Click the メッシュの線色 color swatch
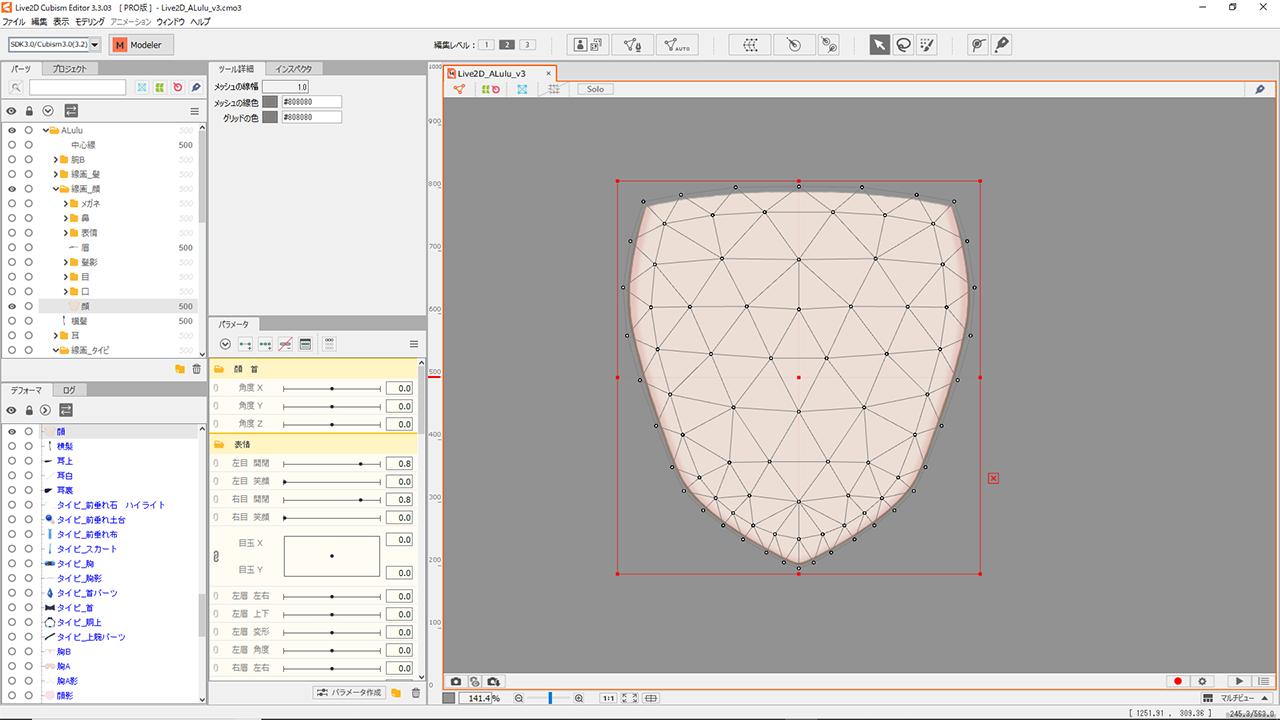 [x=269, y=102]
